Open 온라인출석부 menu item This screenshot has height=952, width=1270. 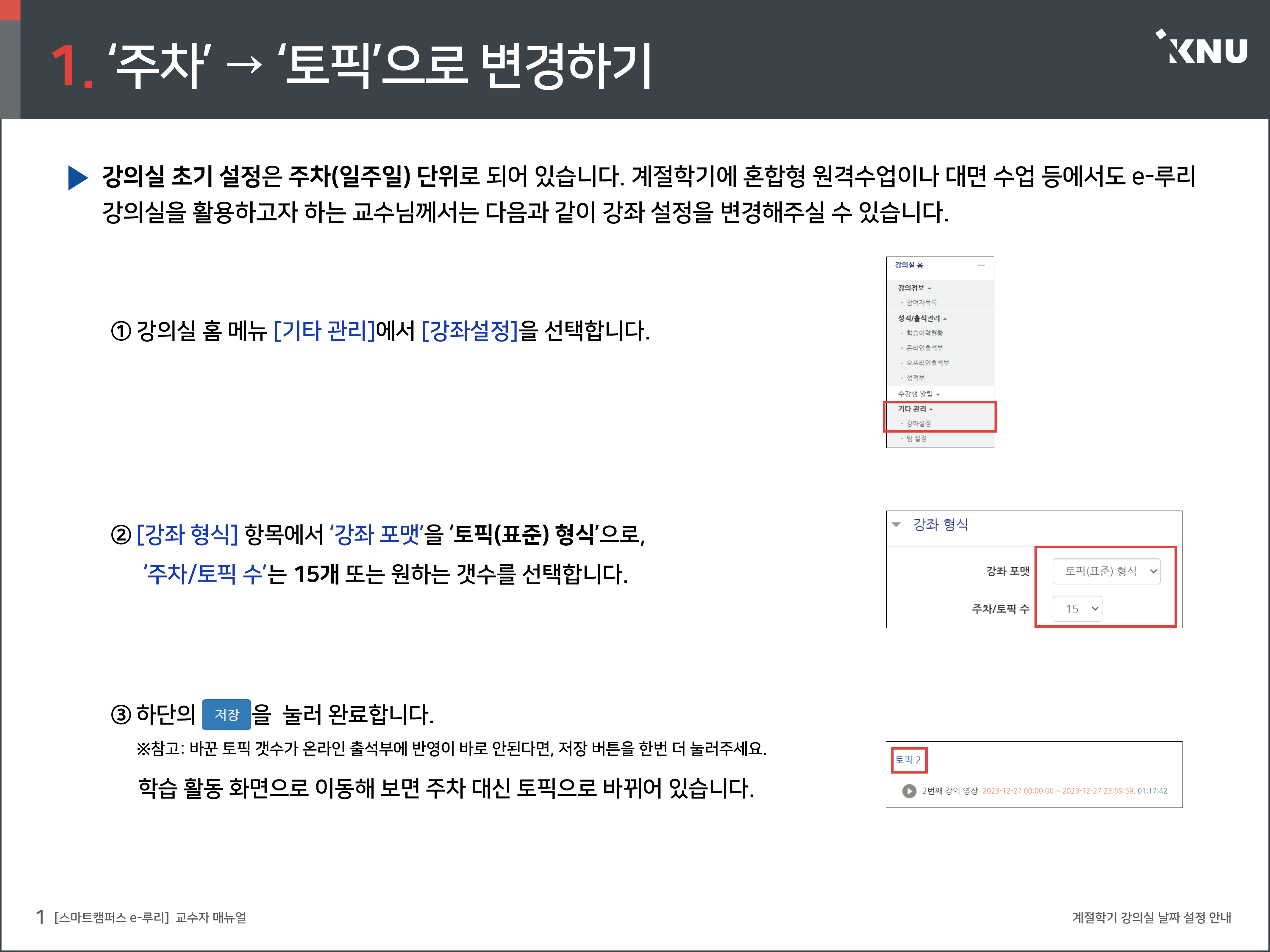click(x=924, y=348)
